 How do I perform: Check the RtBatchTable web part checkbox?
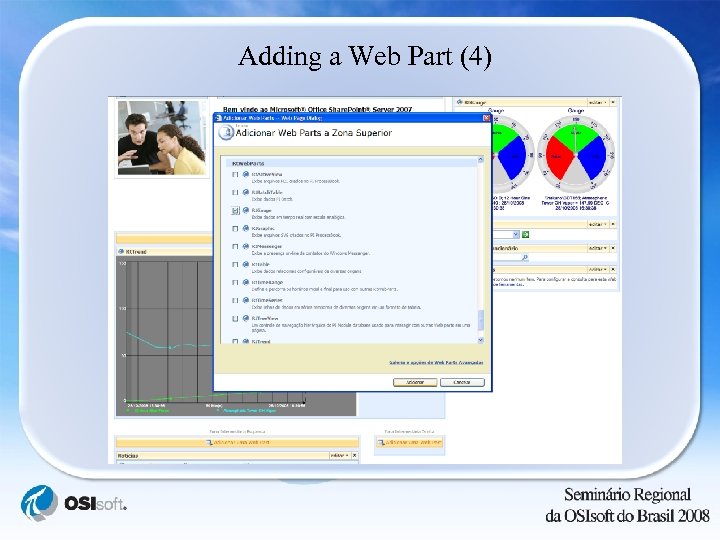tap(235, 193)
